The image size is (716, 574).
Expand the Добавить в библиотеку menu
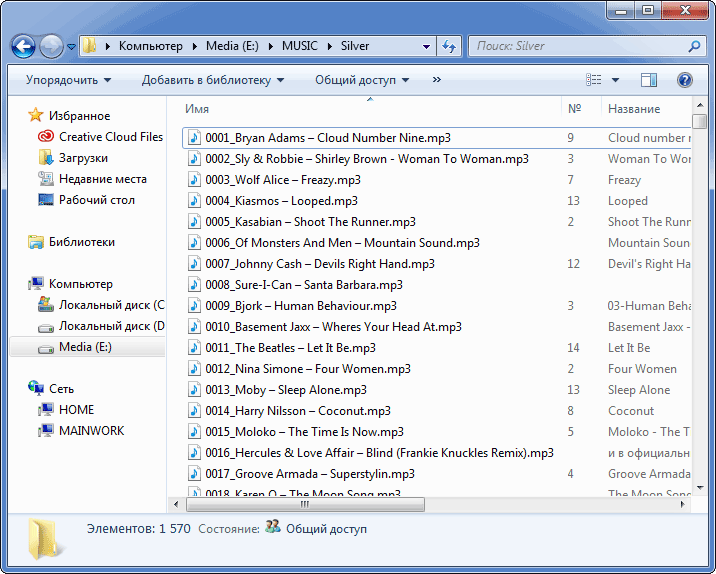click(212, 80)
